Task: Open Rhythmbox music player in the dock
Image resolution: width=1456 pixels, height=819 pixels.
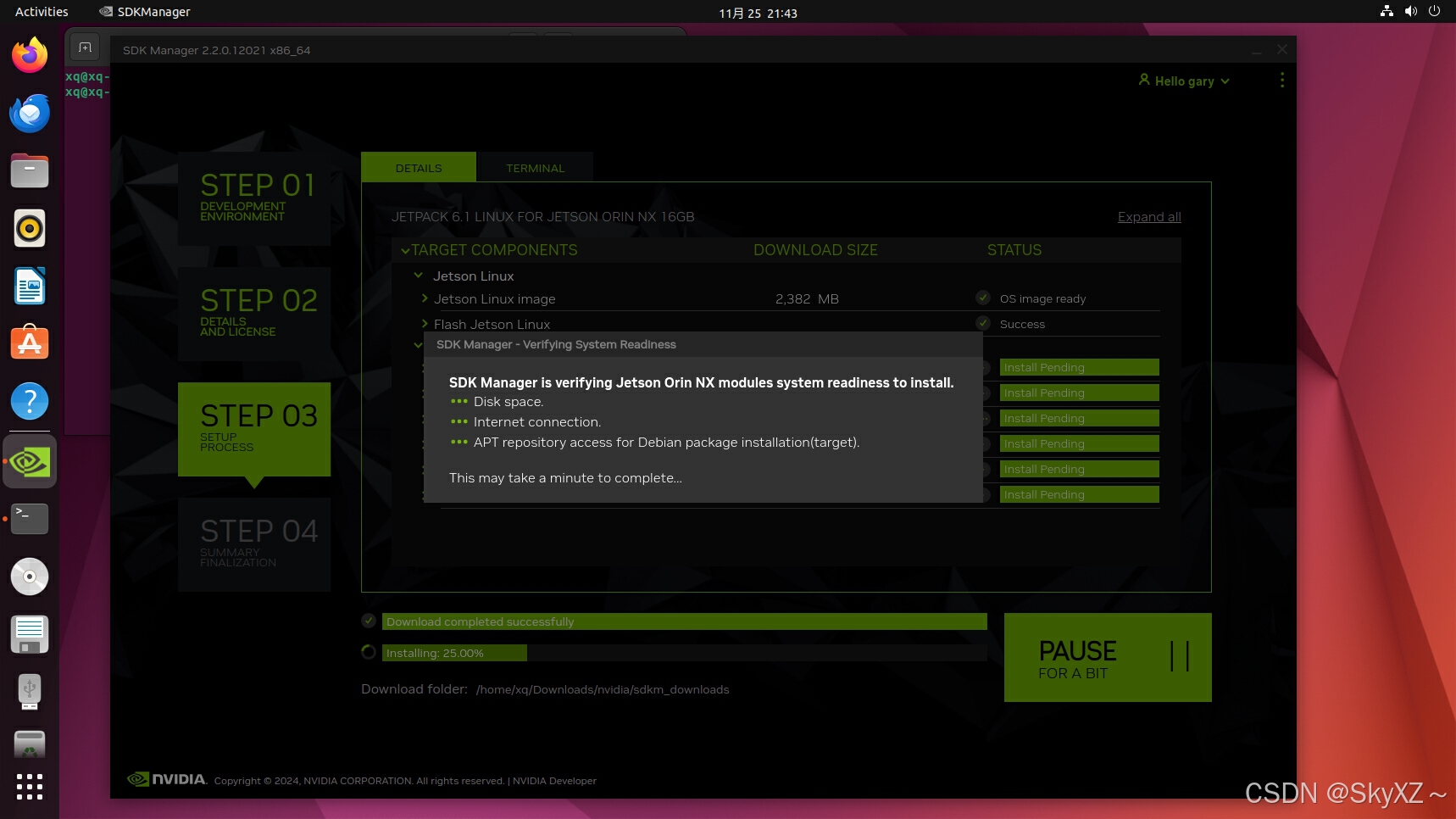Action: pos(30,229)
